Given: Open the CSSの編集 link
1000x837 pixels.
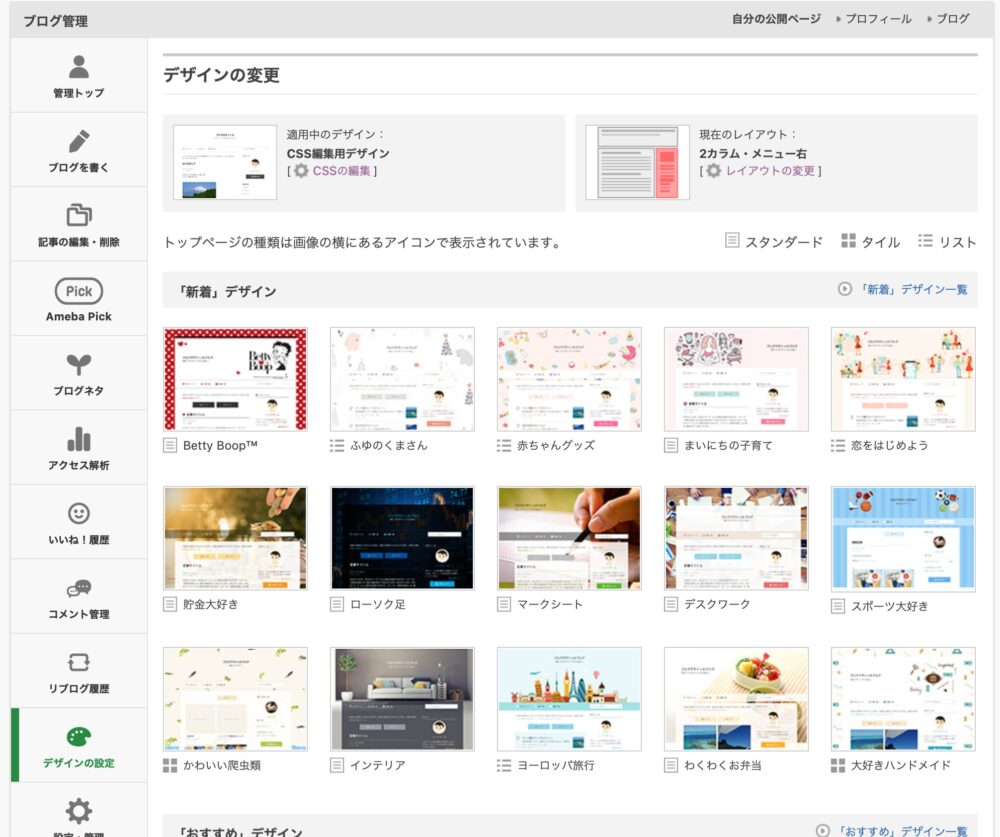Looking at the screenshot, I should [x=341, y=171].
